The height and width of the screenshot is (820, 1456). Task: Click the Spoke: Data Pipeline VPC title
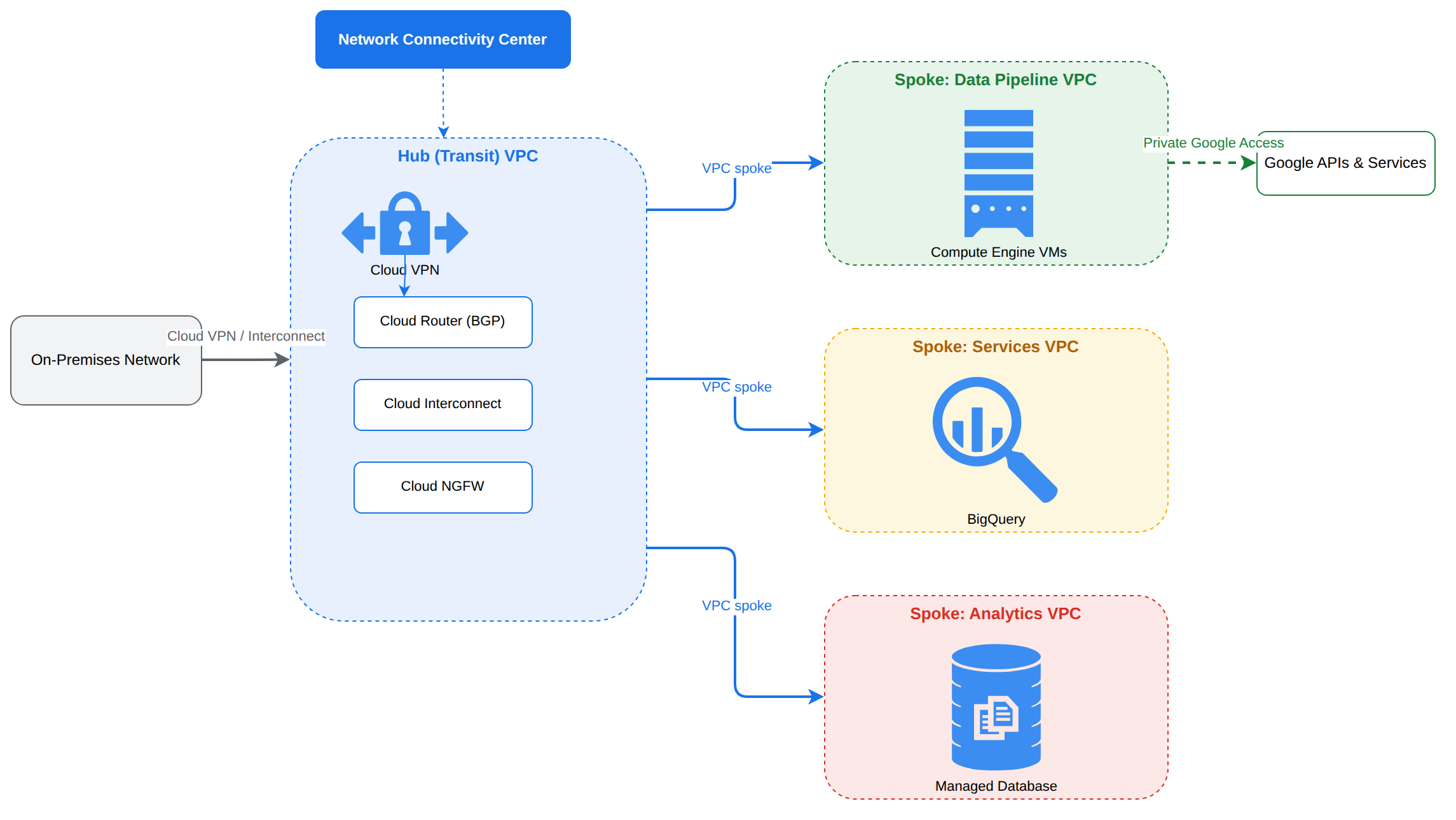click(x=995, y=79)
